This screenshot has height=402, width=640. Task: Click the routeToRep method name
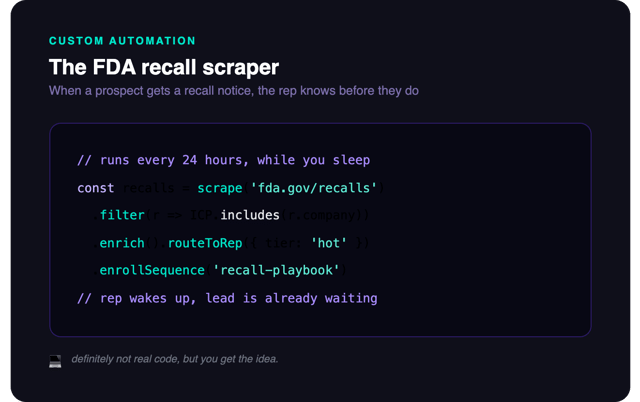205,243
